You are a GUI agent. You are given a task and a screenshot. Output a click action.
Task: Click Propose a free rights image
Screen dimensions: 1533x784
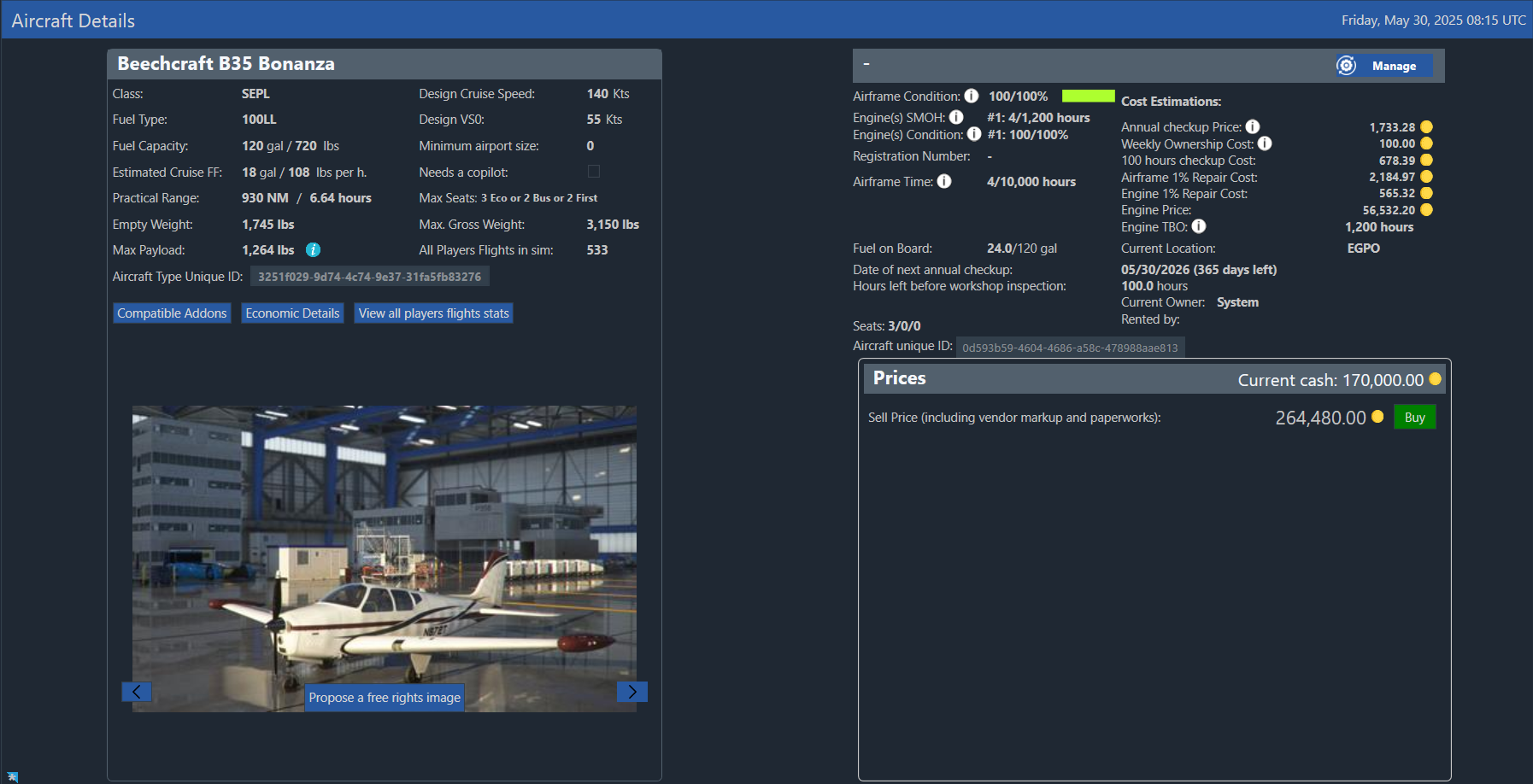pos(385,698)
